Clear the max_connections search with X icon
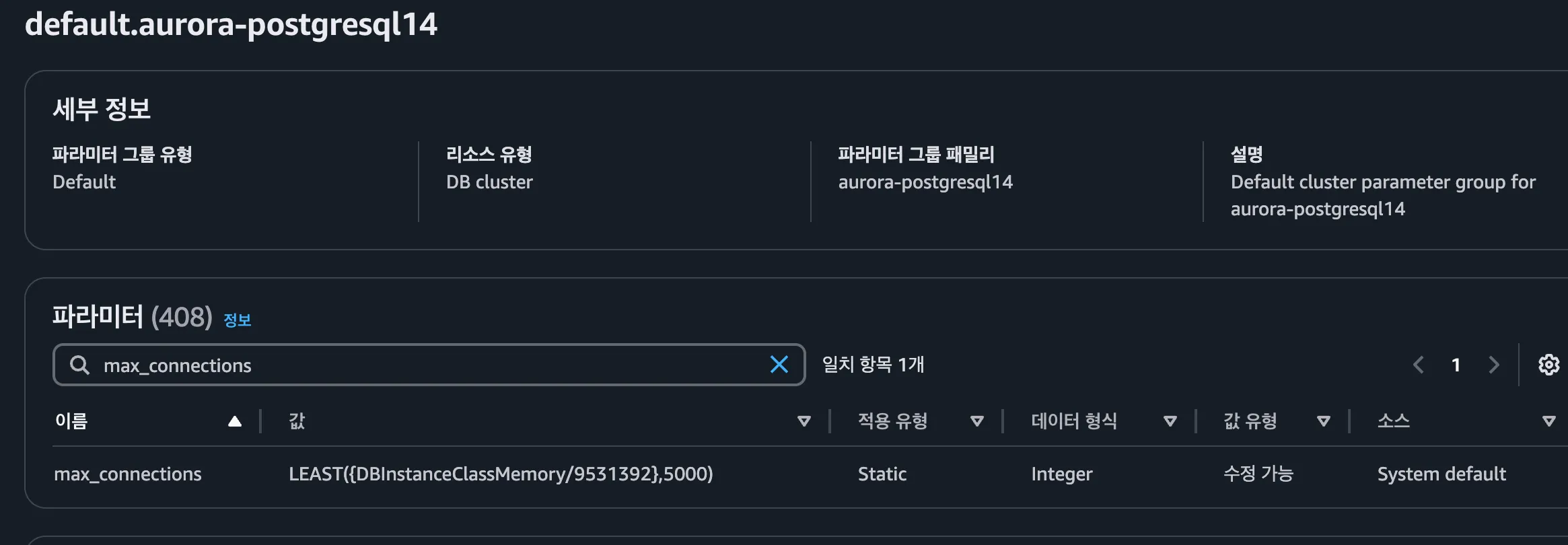Viewport: 1568px width, 545px height. [x=779, y=365]
